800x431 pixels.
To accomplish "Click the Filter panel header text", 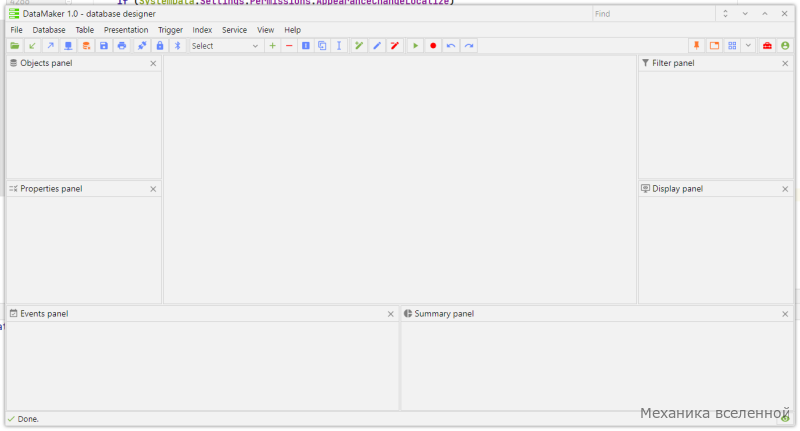I will (x=673, y=63).
